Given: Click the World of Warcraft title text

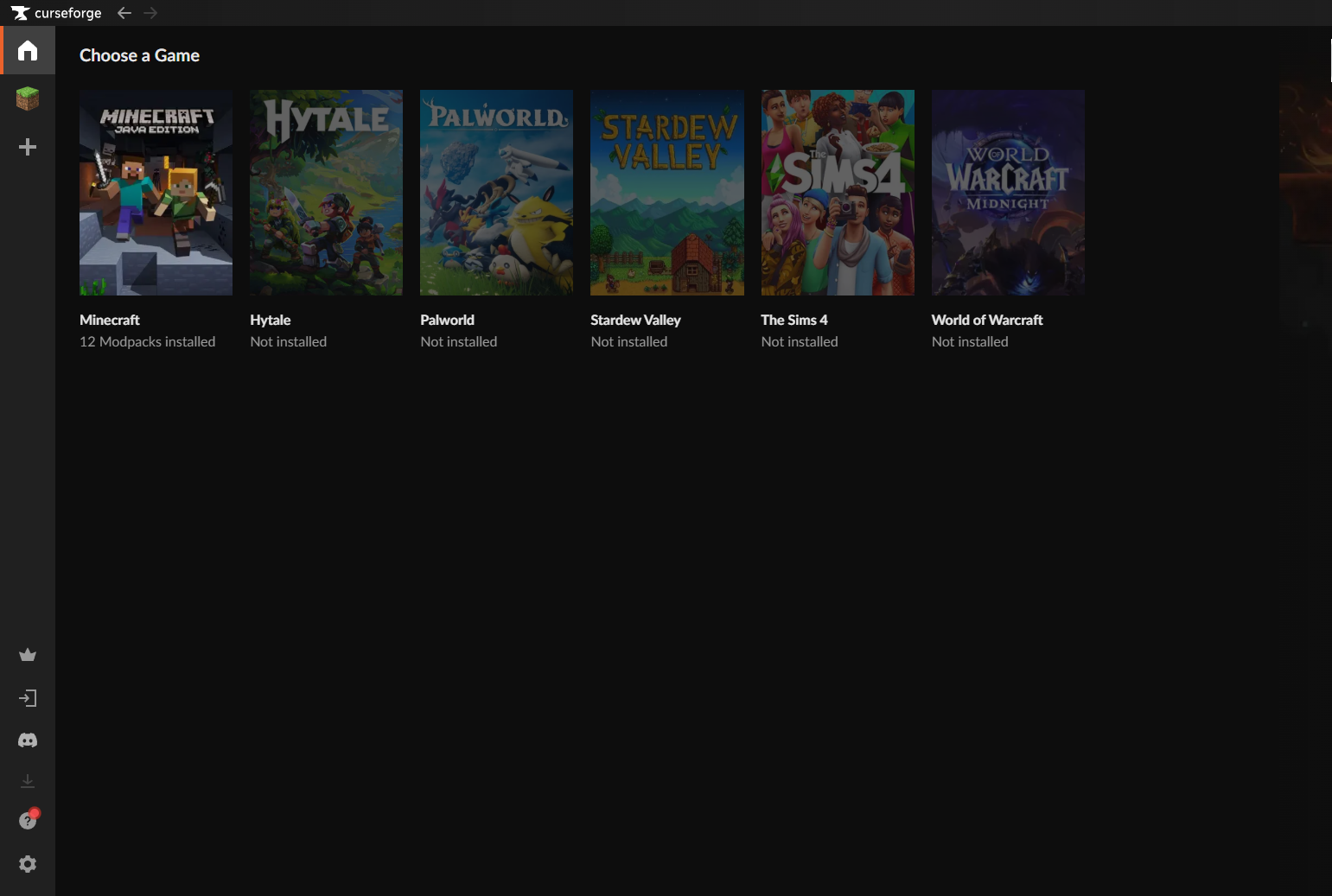Looking at the screenshot, I should pos(987,320).
